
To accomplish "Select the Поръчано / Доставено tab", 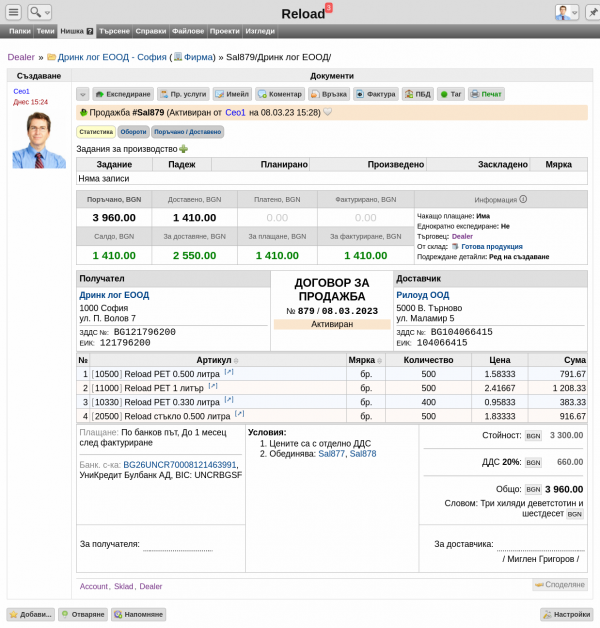I will tap(187, 132).
